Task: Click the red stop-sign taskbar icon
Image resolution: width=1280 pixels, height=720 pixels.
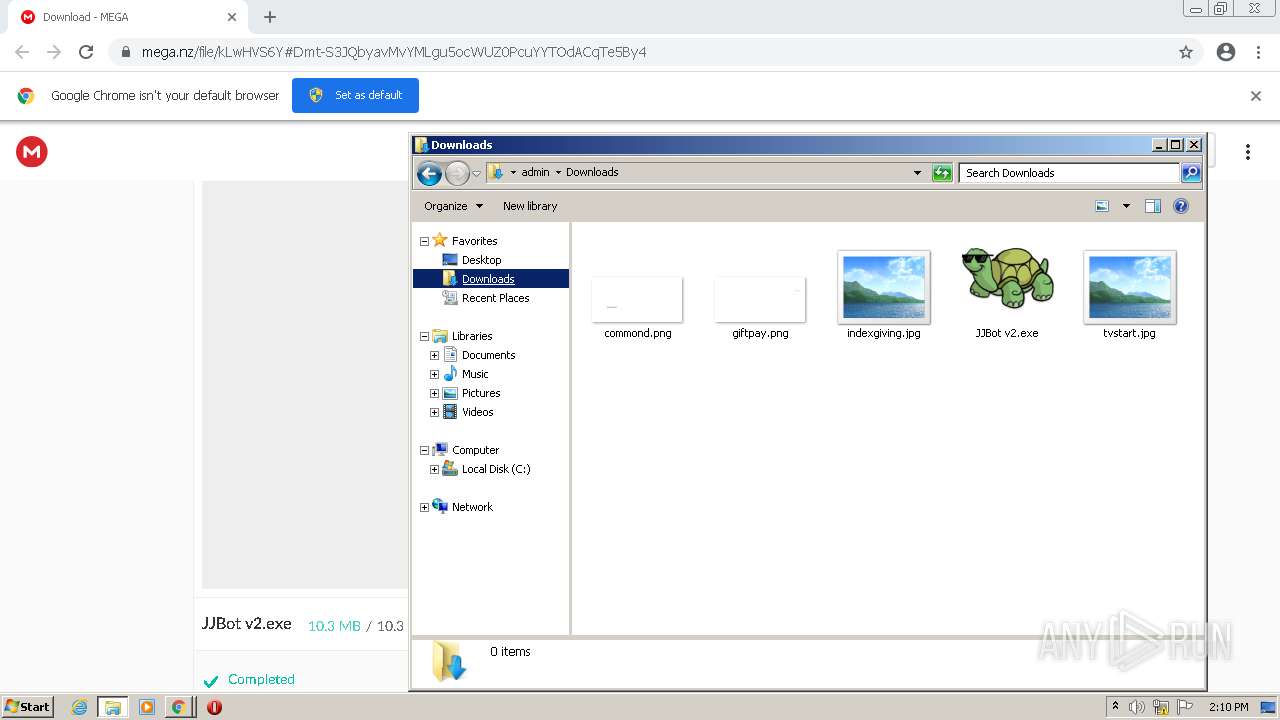Action: [x=214, y=707]
